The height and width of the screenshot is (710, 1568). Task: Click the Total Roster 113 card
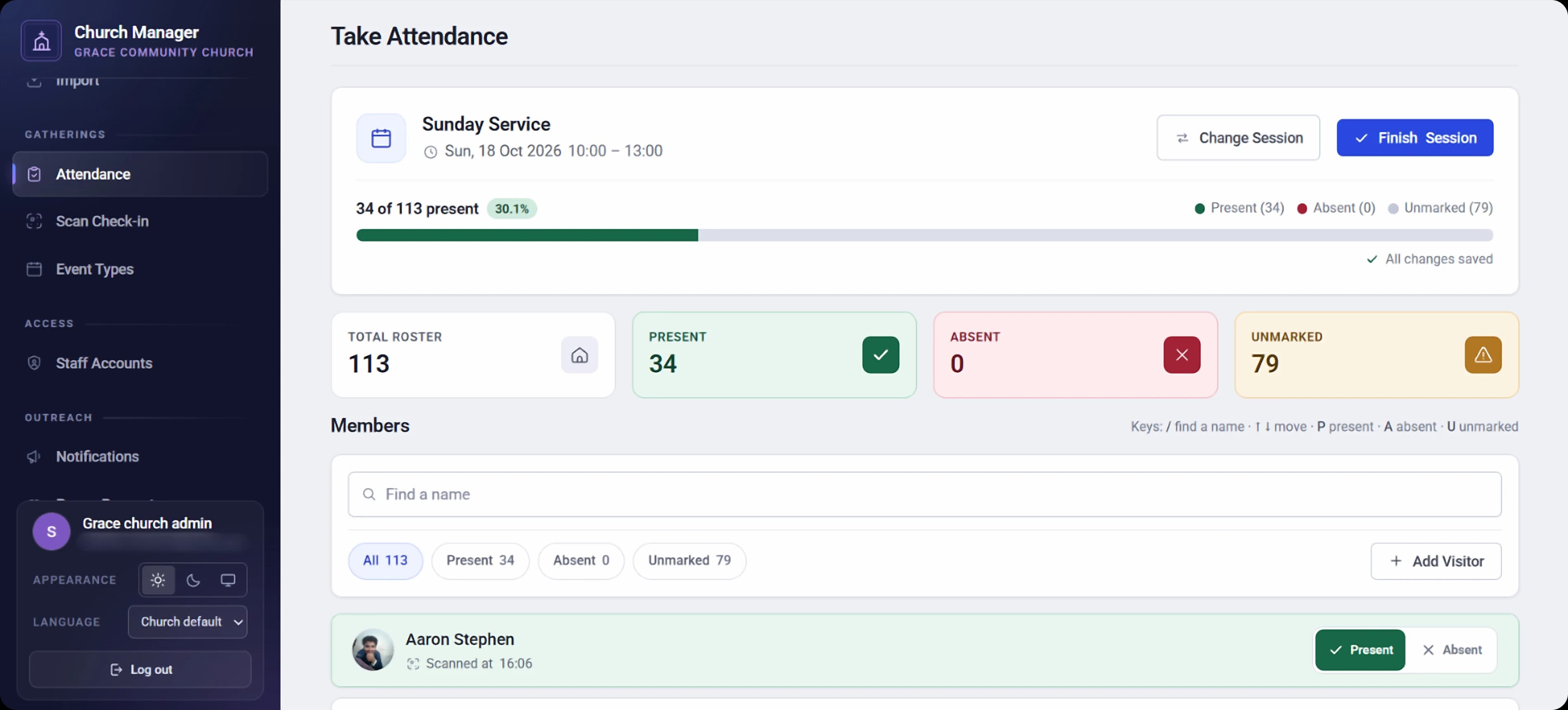[473, 355]
